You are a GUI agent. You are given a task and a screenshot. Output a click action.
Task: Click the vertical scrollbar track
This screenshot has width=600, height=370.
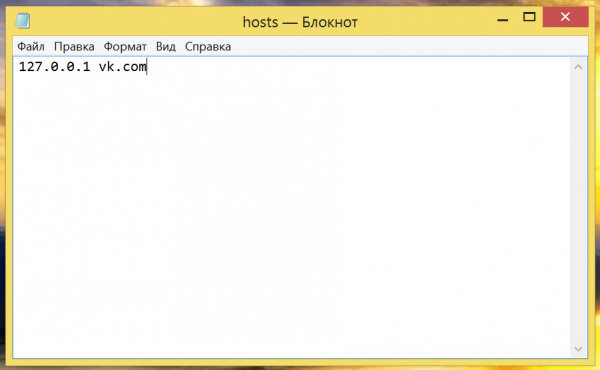tap(578, 208)
